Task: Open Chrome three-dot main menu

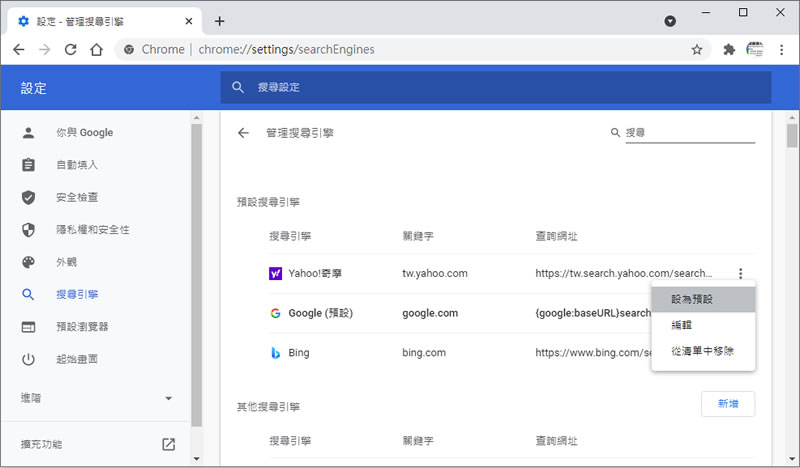Action: (783, 49)
